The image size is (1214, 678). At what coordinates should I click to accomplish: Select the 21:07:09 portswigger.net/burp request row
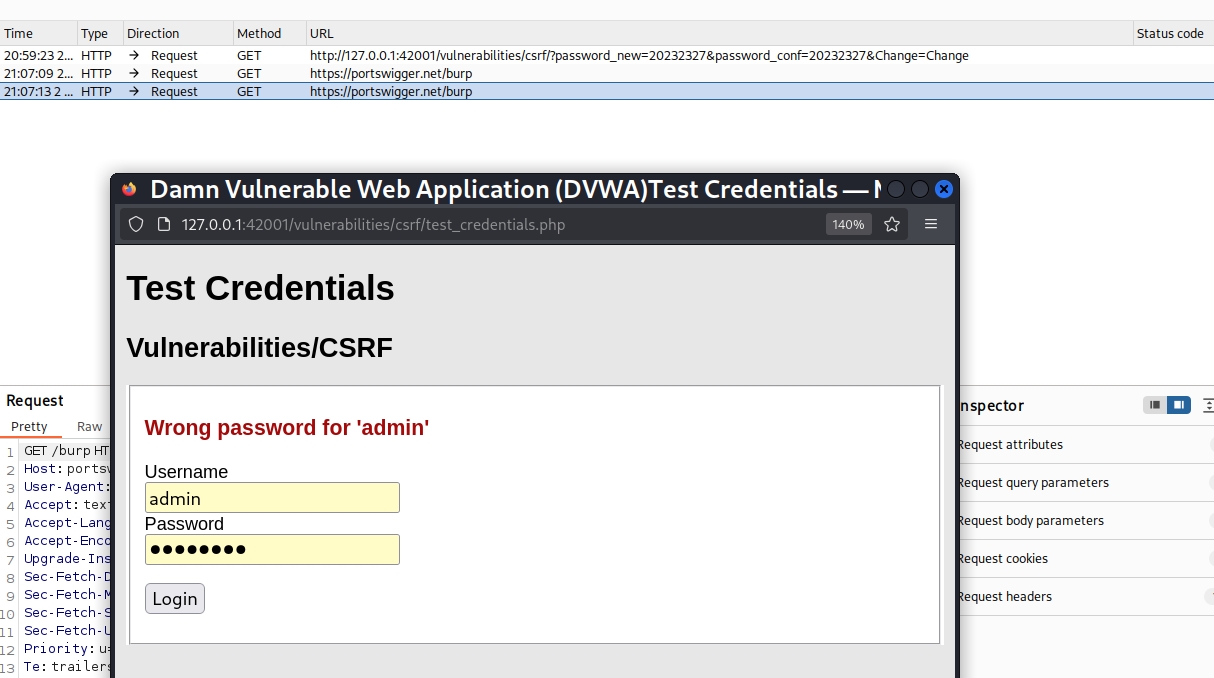[607, 73]
